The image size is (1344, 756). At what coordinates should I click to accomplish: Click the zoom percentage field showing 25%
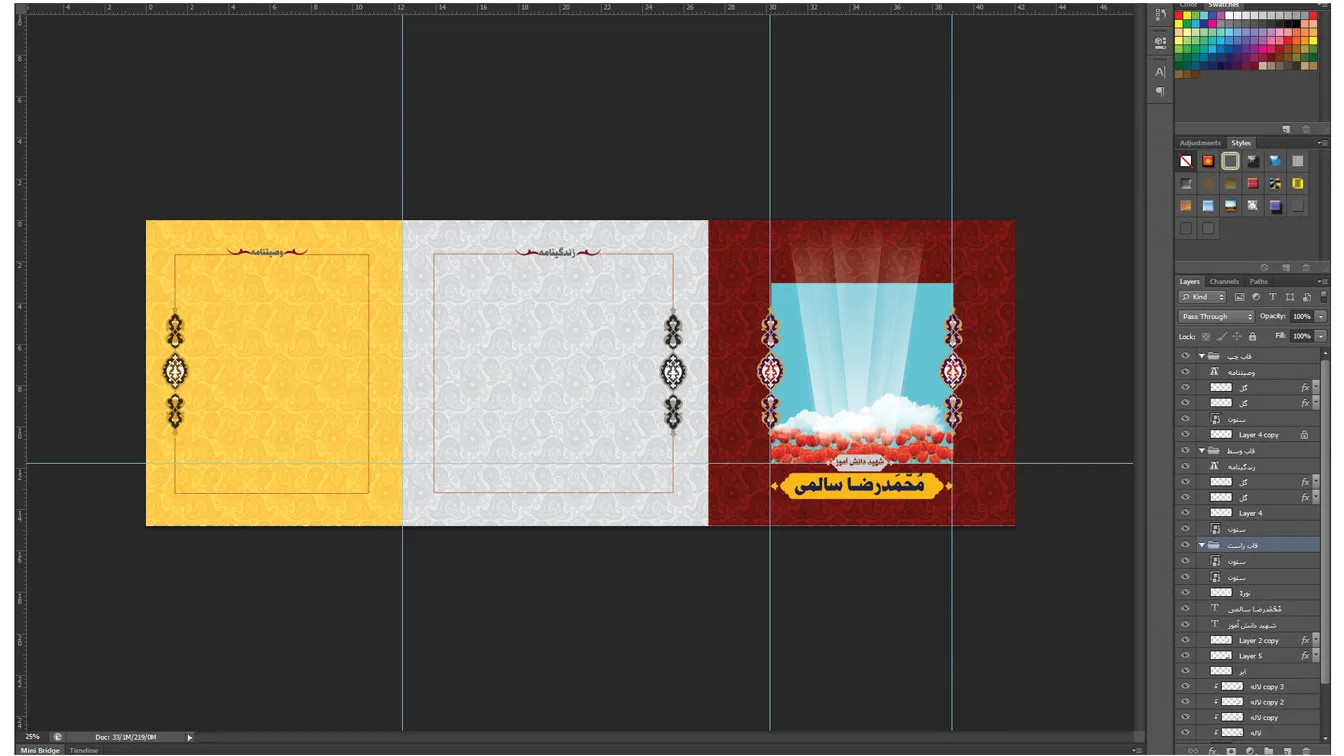point(33,737)
